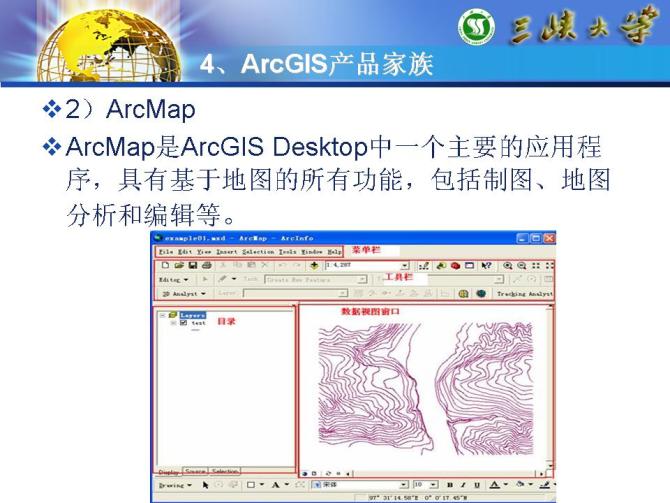The width and height of the screenshot is (670, 503).
Task: Switch to the Source tab in table of contents
Action: (195, 471)
